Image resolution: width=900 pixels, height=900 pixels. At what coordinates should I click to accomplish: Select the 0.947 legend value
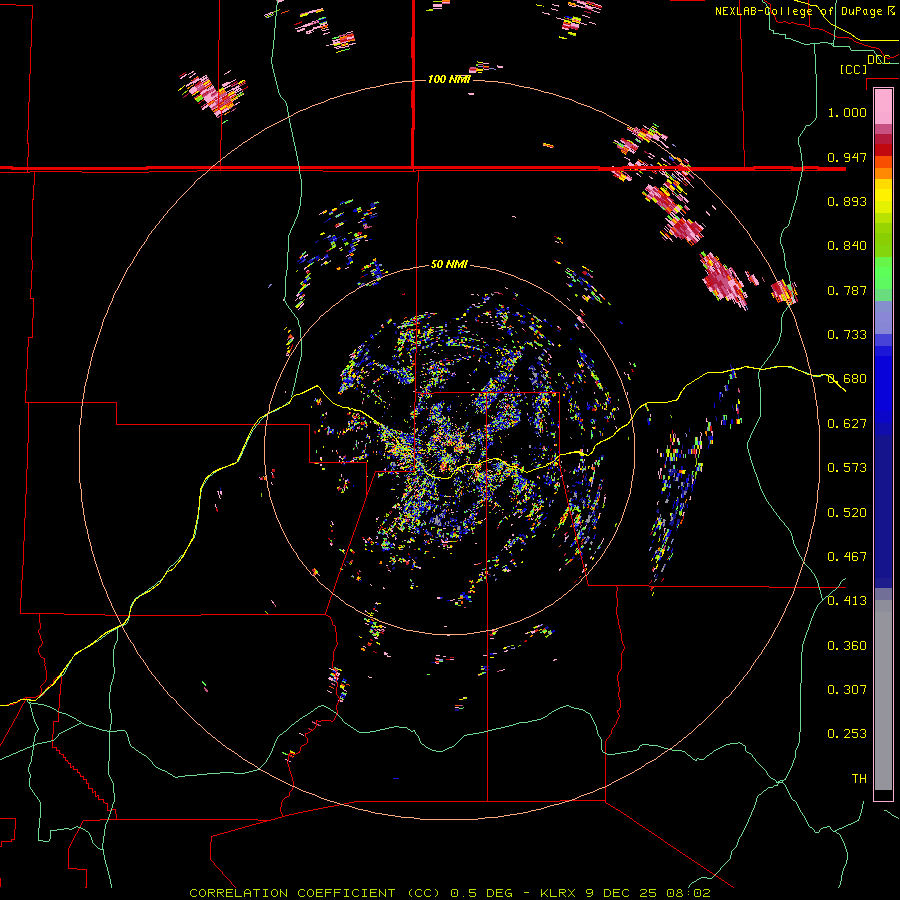(x=847, y=157)
